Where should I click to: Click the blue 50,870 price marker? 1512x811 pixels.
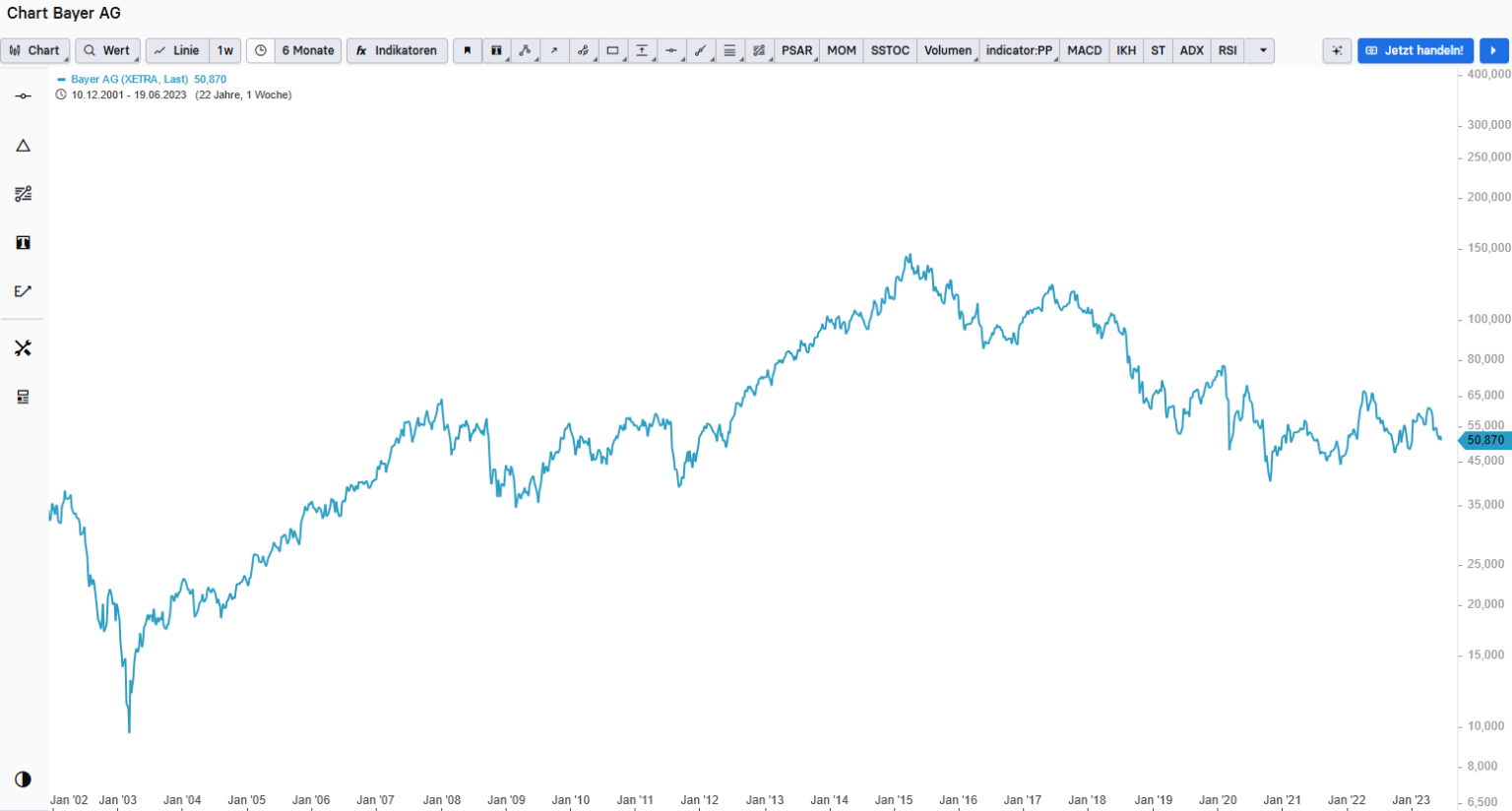click(1486, 441)
